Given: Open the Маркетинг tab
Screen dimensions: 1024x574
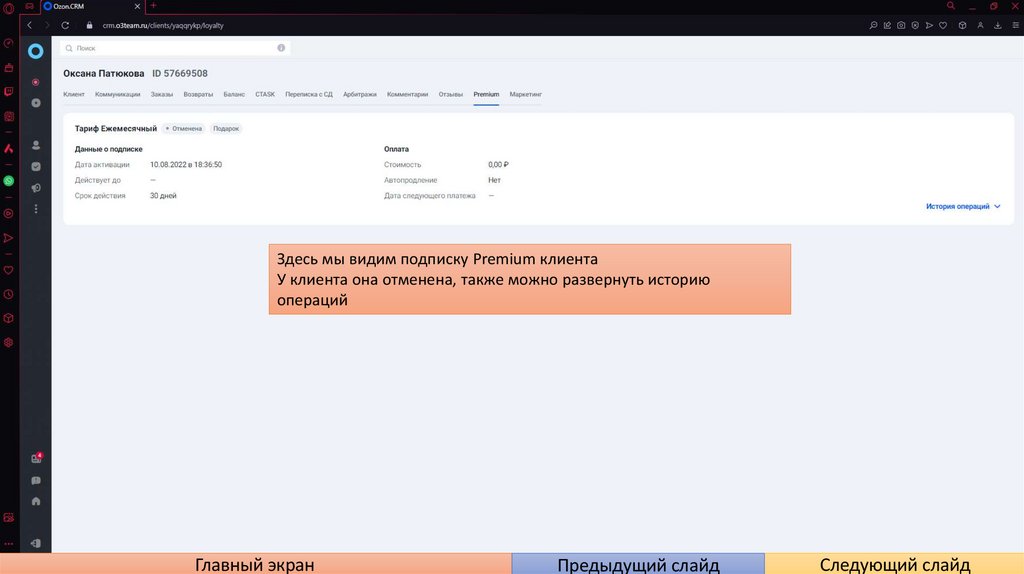Looking at the screenshot, I should click(x=526, y=95).
